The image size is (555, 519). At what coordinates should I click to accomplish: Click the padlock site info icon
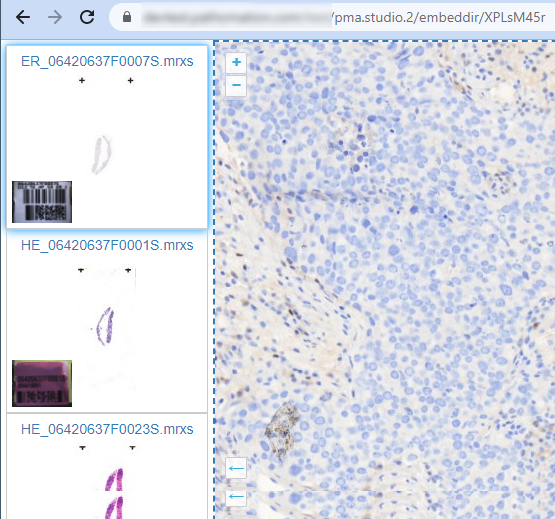127,17
